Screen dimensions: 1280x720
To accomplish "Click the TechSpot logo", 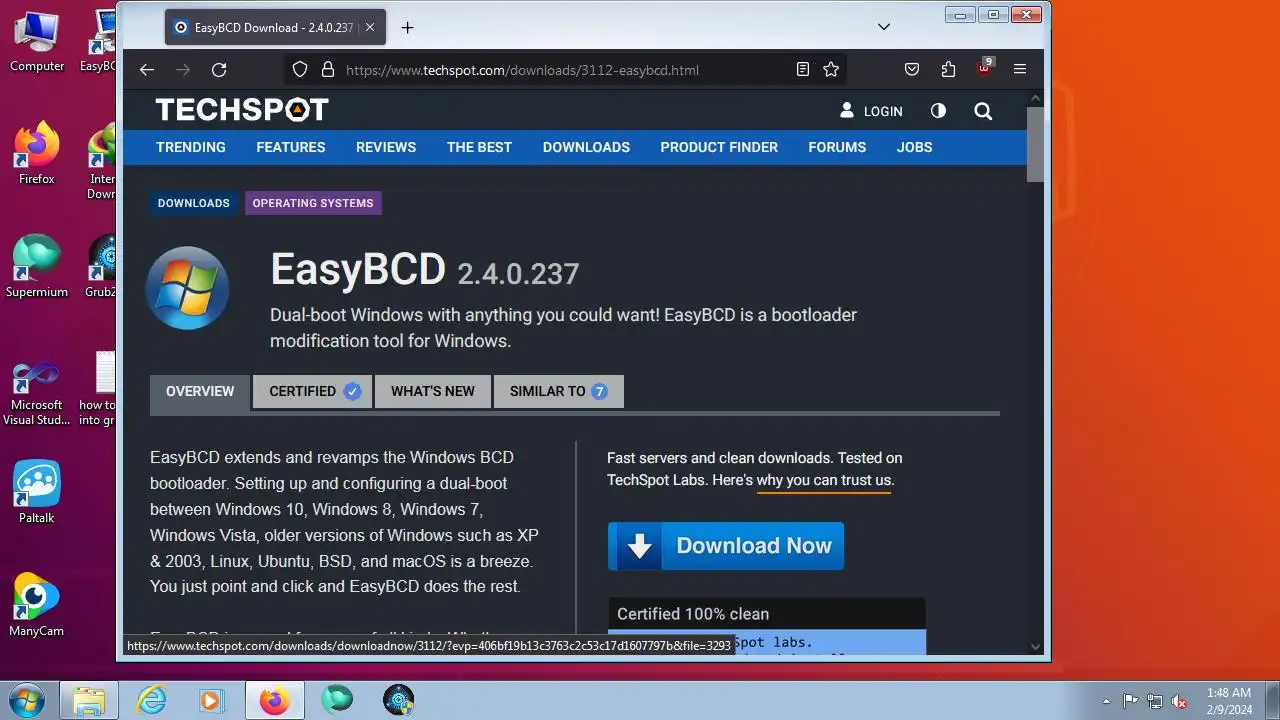I will pyautogui.click(x=242, y=110).
